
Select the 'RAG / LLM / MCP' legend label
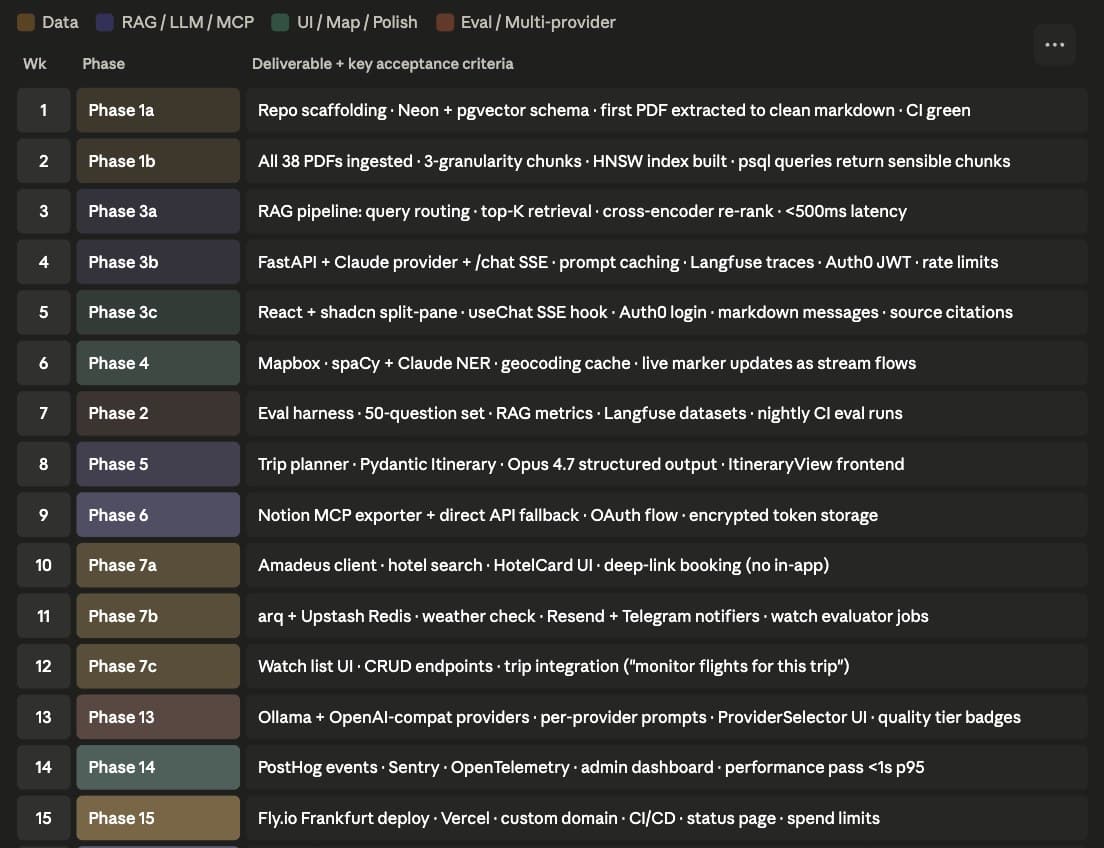tap(187, 23)
